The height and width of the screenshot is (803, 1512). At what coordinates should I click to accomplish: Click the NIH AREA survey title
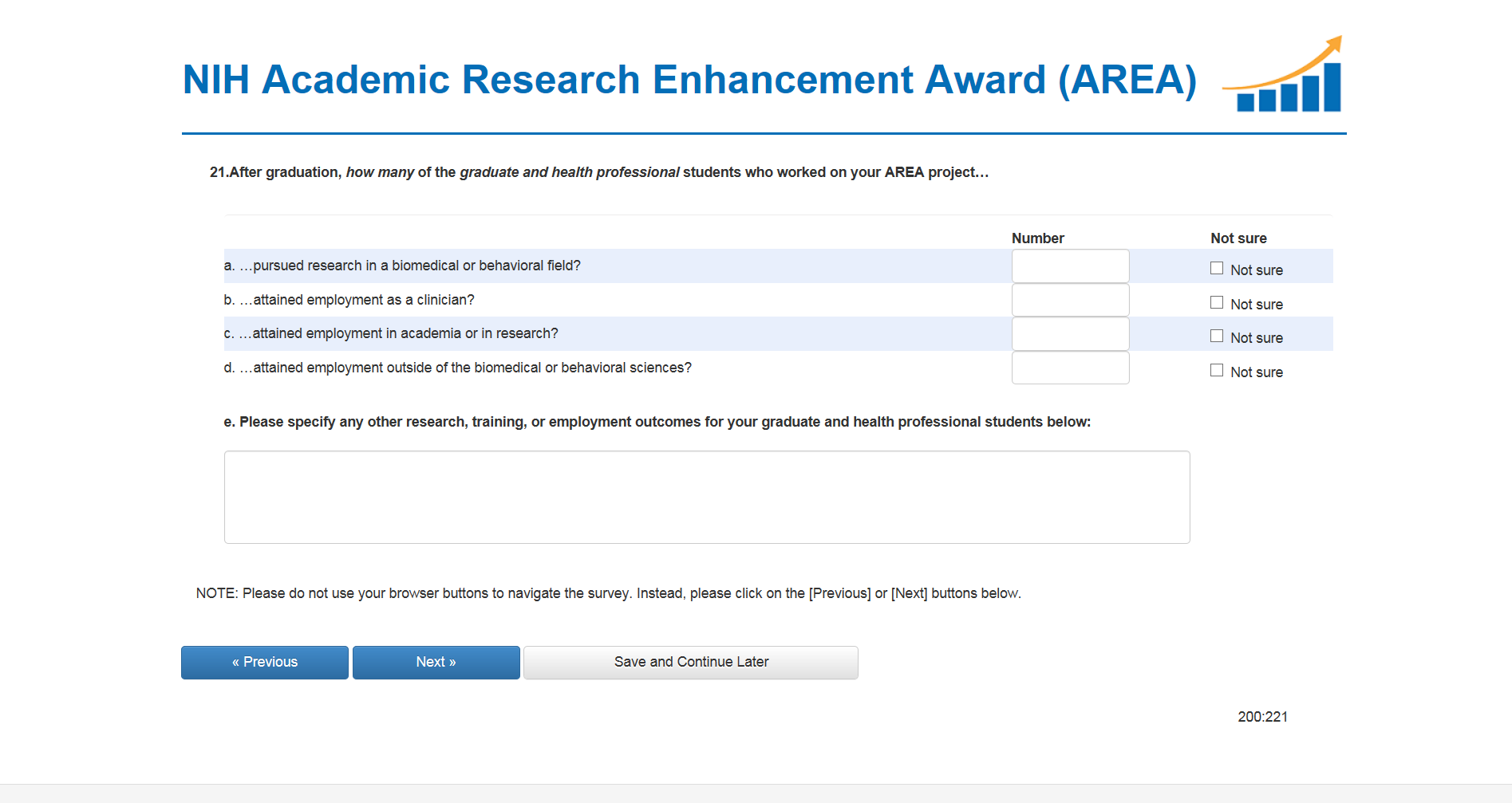(x=689, y=80)
